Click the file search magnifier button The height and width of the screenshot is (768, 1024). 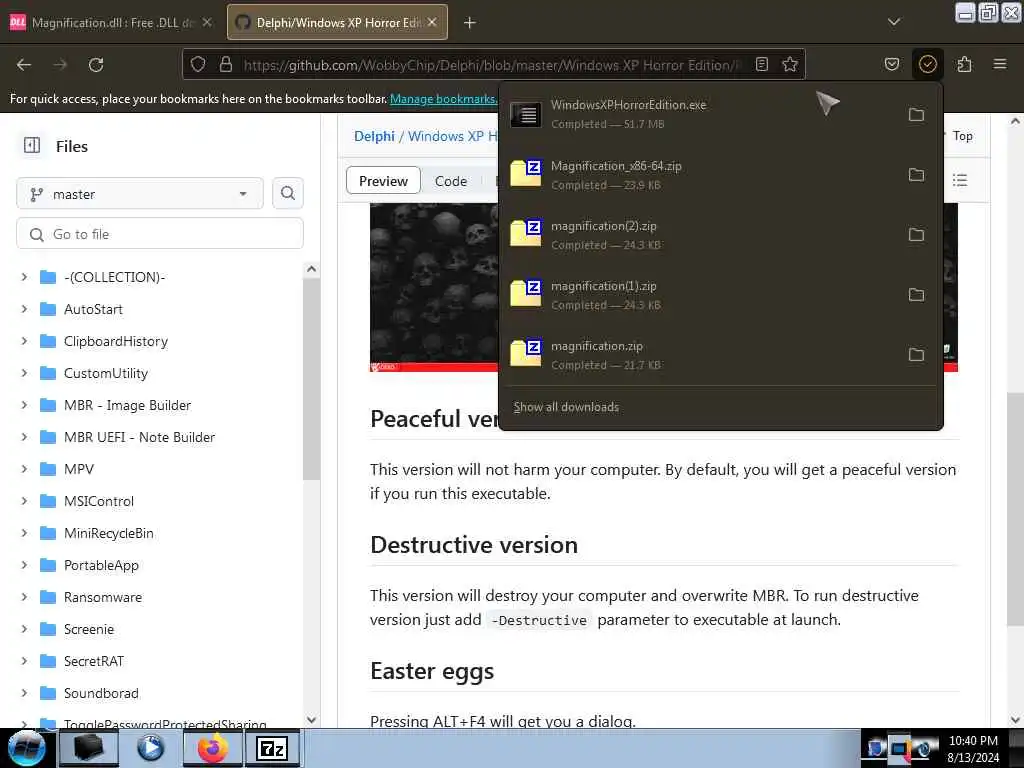coord(287,193)
